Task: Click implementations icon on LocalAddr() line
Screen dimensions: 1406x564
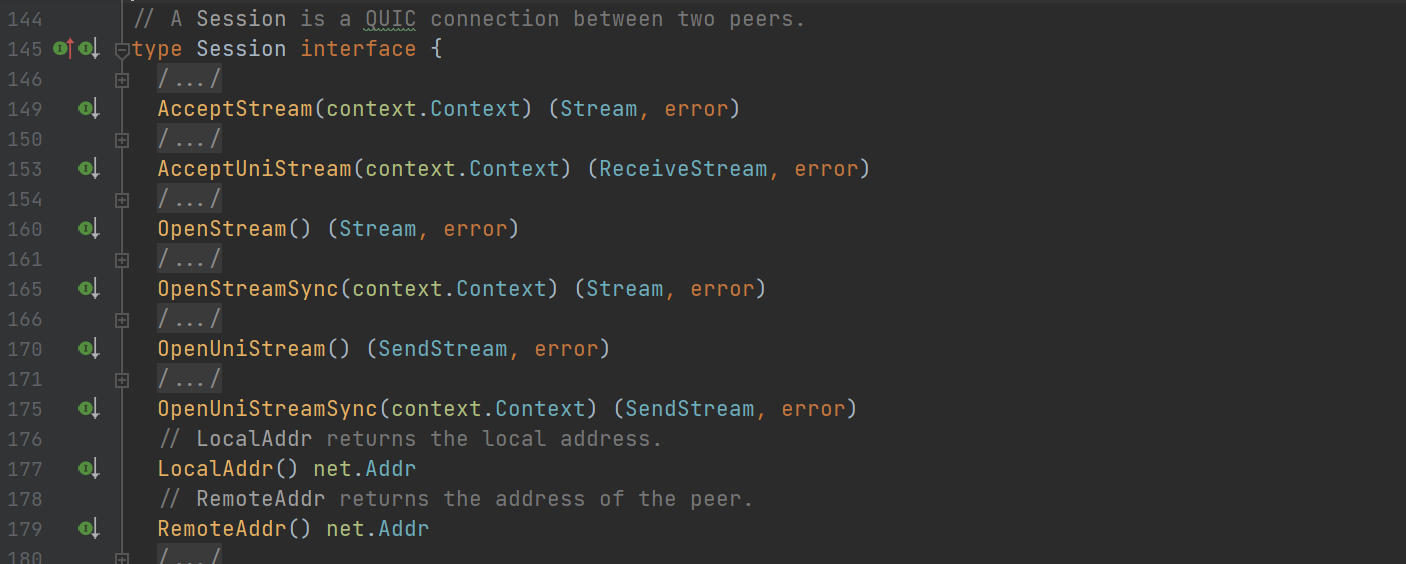Action: click(x=88, y=469)
